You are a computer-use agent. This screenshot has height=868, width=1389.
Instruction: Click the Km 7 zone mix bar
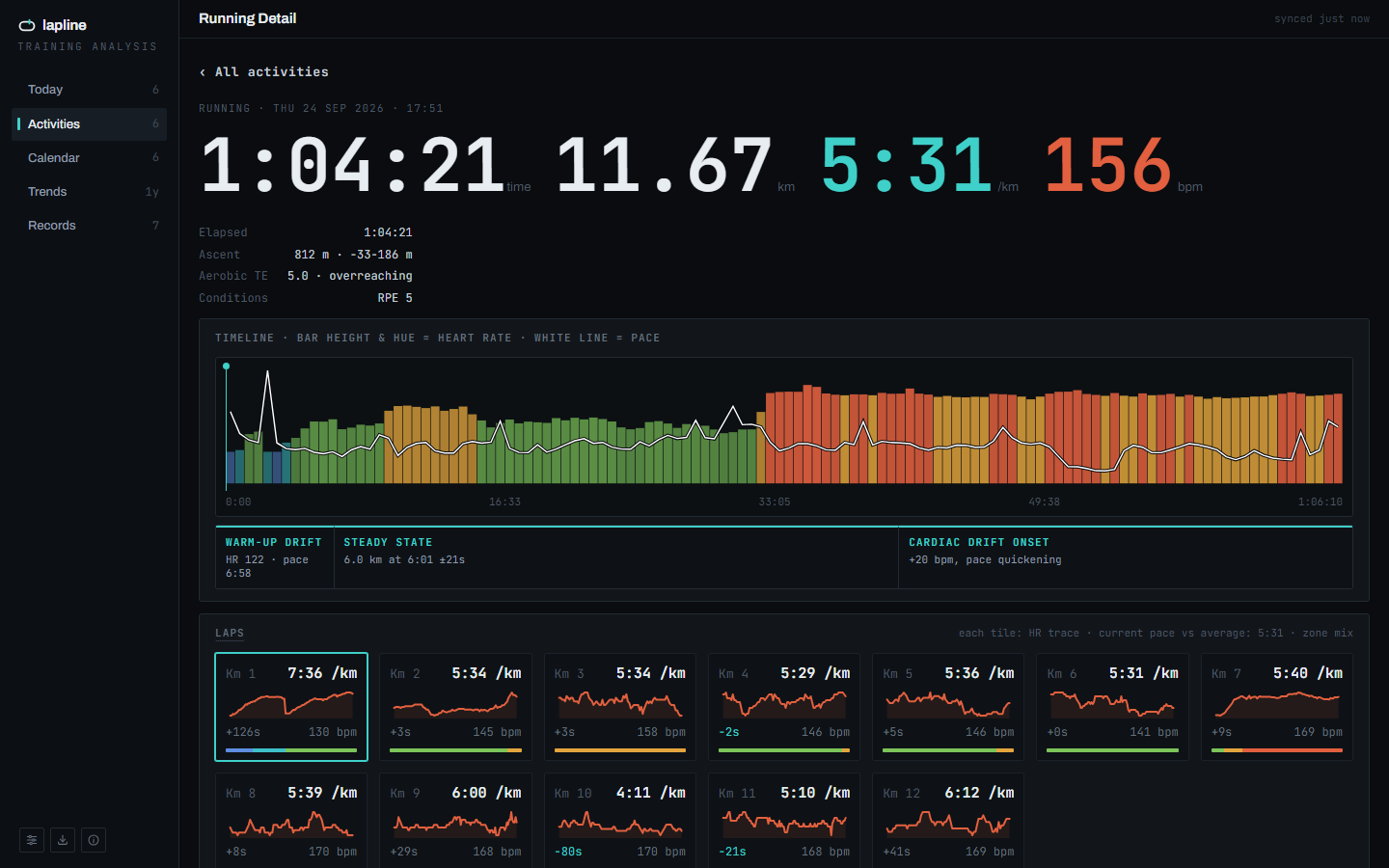tap(1277, 749)
